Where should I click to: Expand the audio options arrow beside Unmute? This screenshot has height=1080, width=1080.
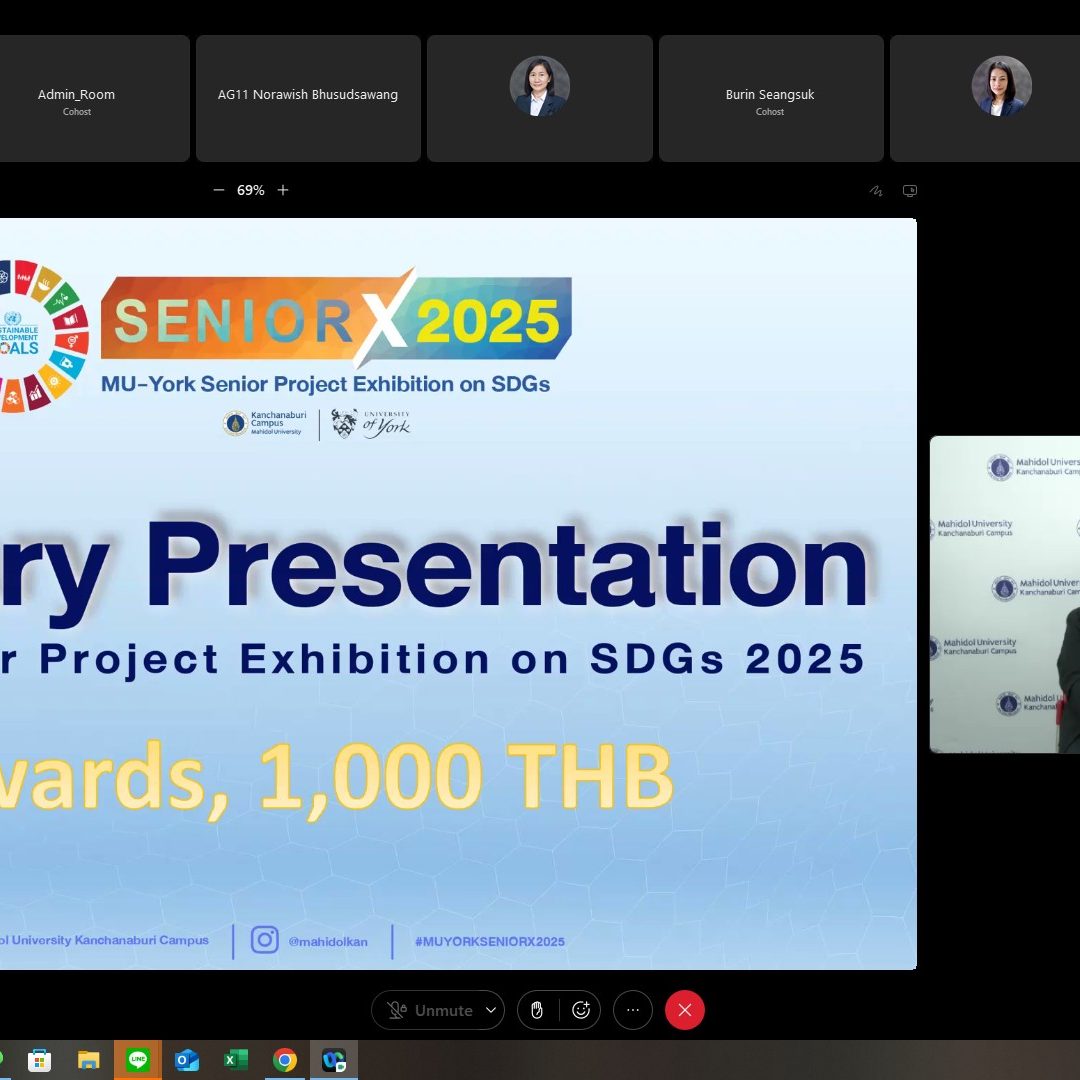[x=491, y=1010]
